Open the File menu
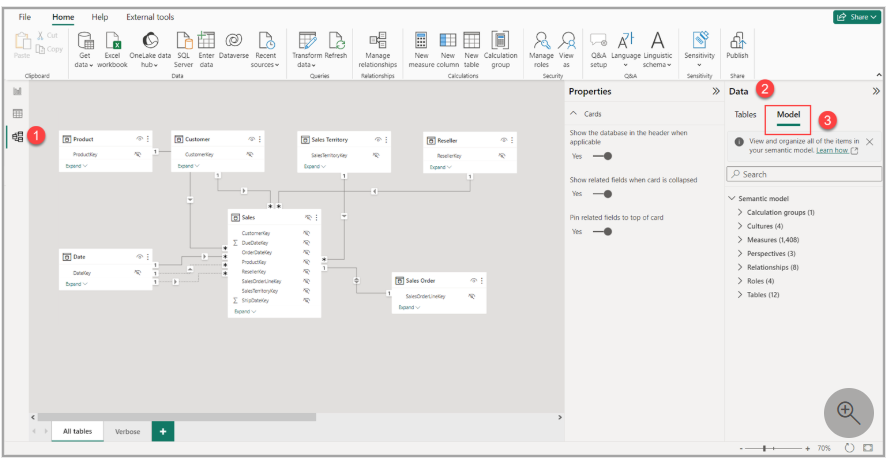Screen dimensions: 890x460 tap(25, 17)
